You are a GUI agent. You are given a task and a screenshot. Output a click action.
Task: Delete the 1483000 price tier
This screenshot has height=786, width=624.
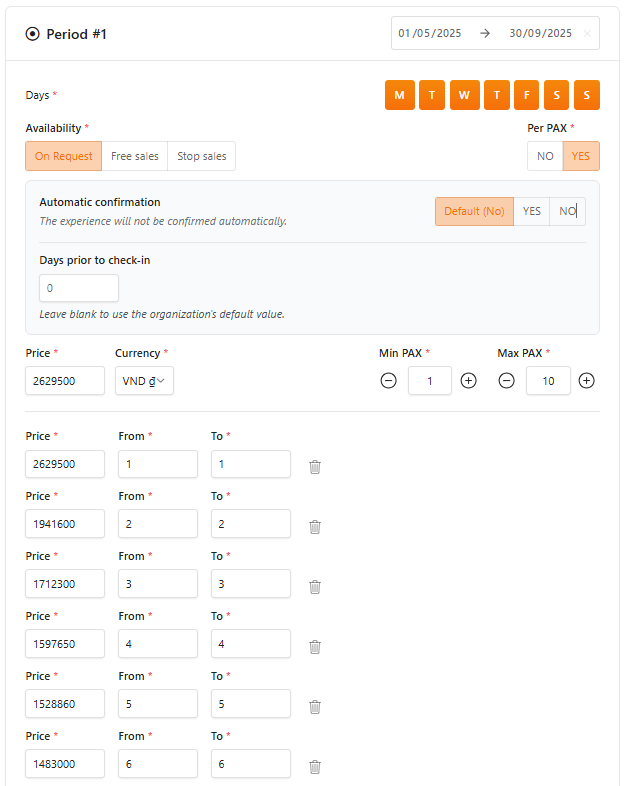tap(315, 766)
